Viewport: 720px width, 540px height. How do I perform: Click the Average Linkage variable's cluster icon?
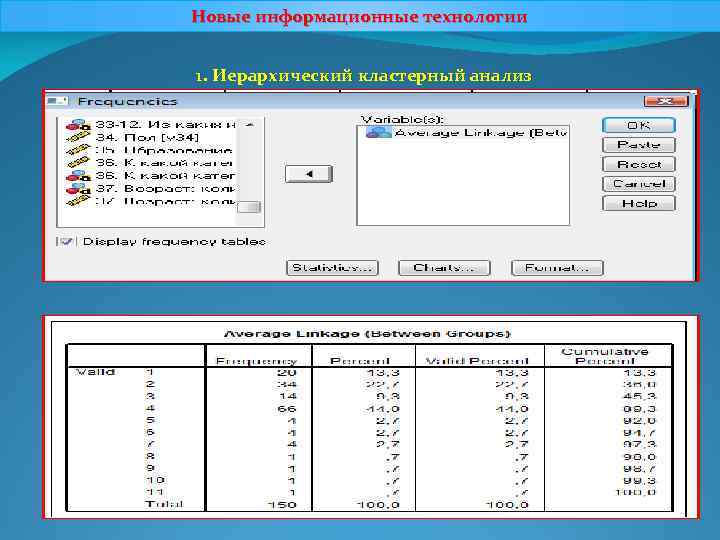pyautogui.click(x=379, y=133)
